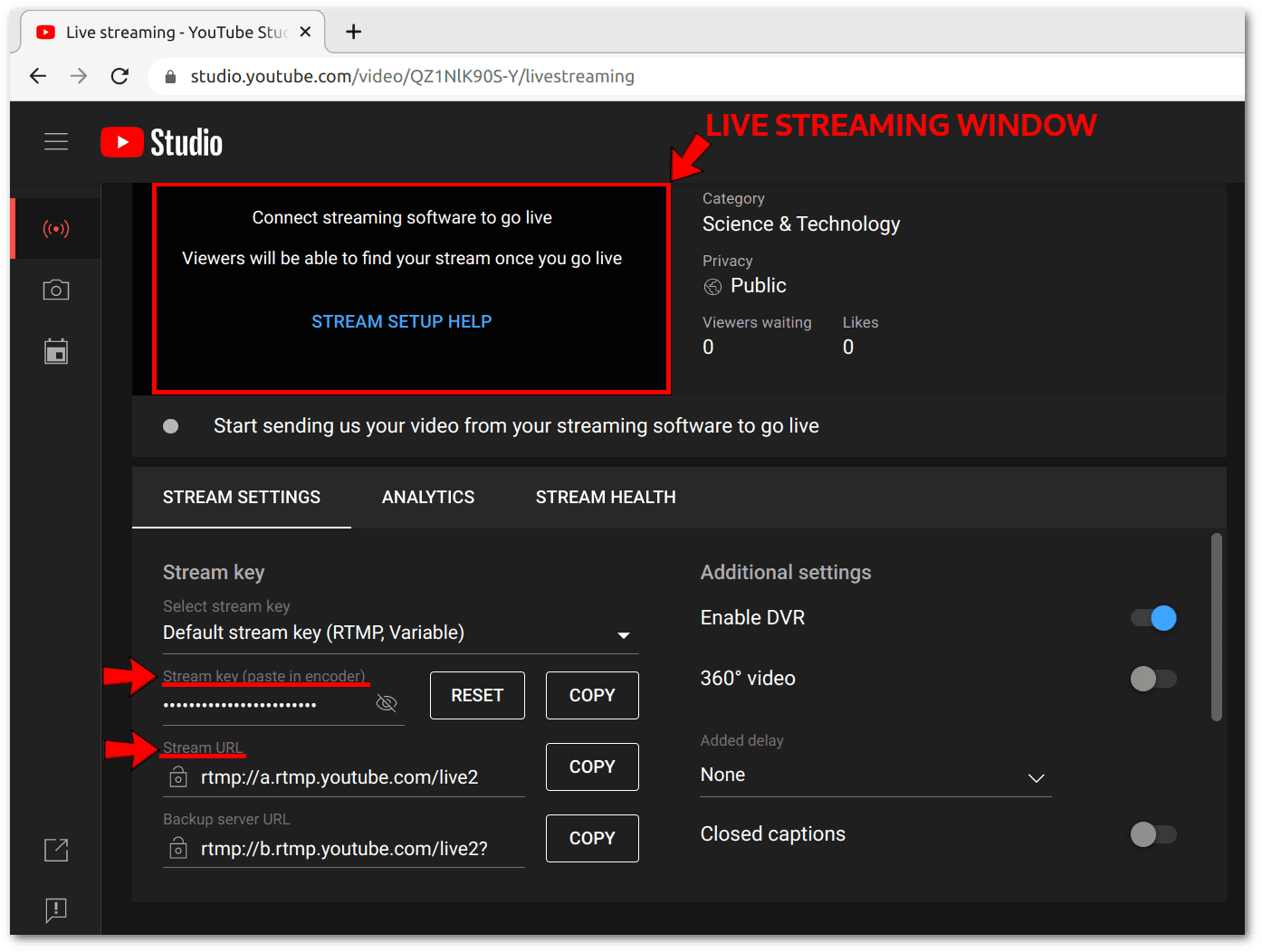This screenshot has width=1262, height=952.
Task: Toggle the Closed captions switch
Action: (x=1153, y=834)
